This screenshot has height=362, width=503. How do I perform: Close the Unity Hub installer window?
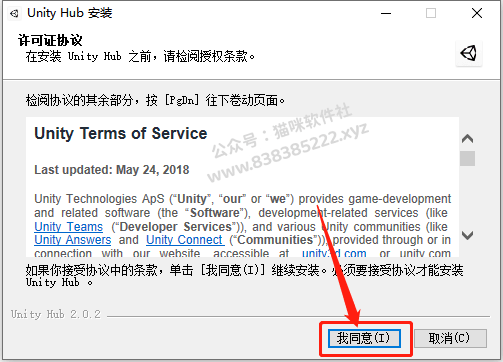click(477, 13)
